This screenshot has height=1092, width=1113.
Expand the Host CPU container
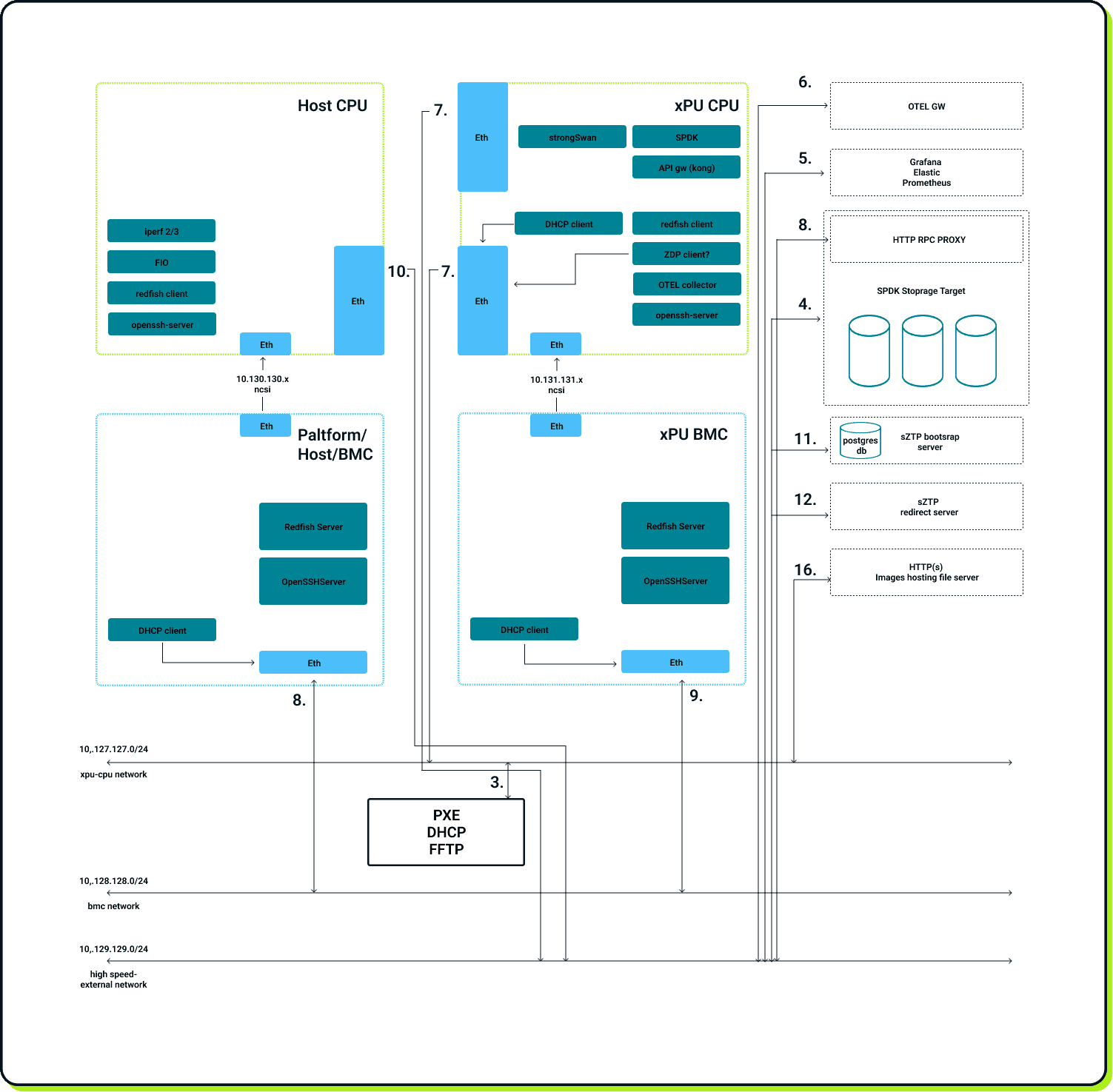click(332, 105)
